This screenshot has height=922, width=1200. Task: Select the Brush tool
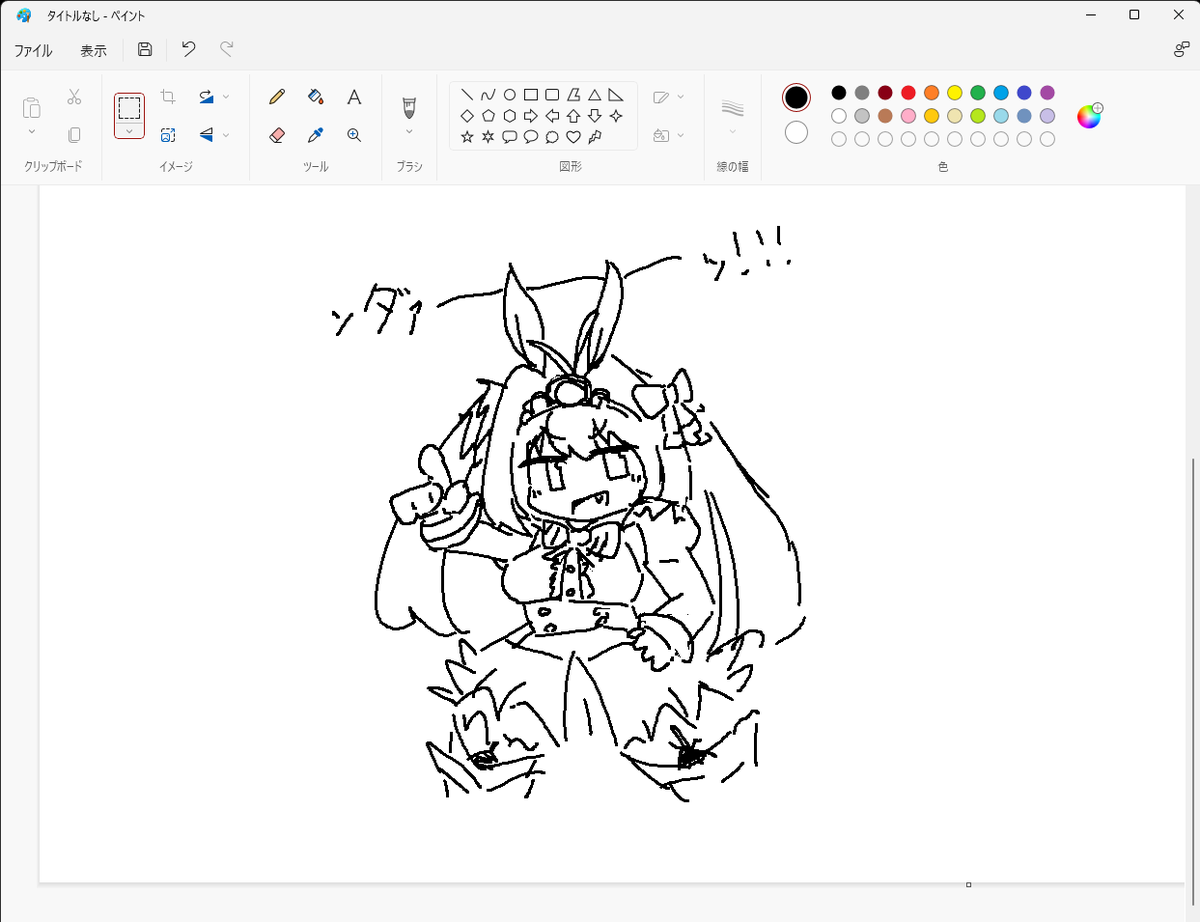[408, 106]
